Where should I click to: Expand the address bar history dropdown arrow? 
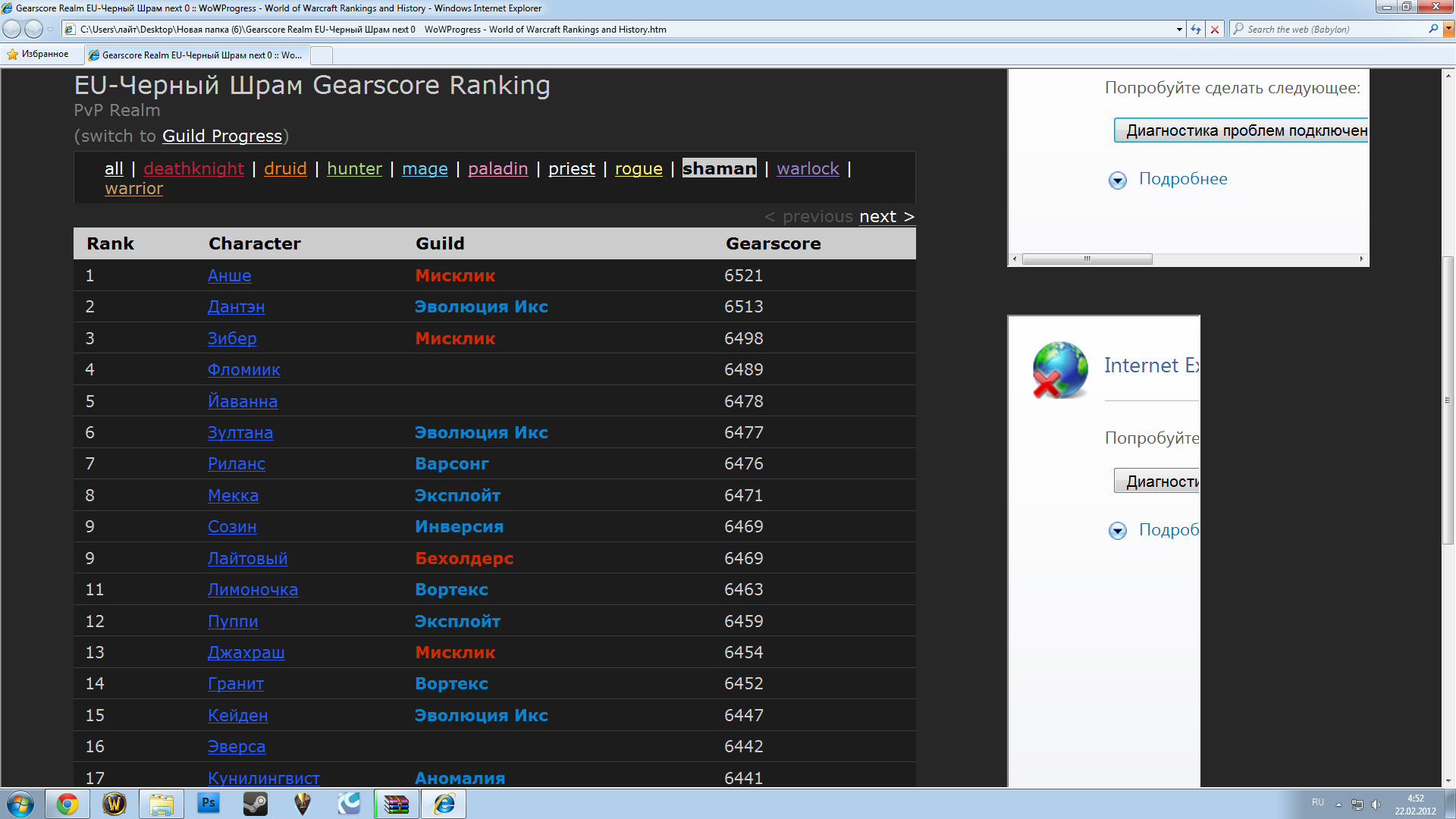coord(1178,30)
